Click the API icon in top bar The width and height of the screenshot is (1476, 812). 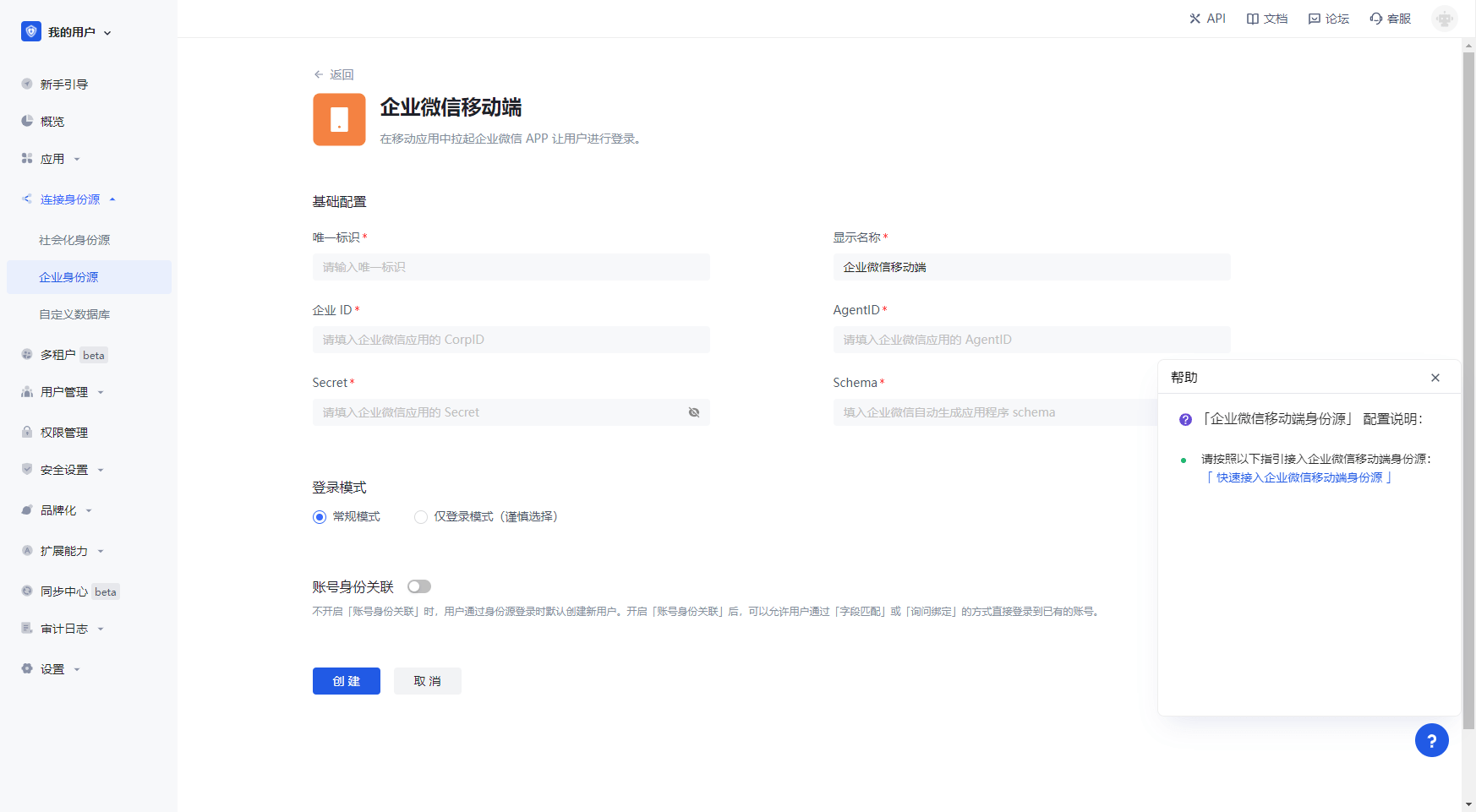1194,19
